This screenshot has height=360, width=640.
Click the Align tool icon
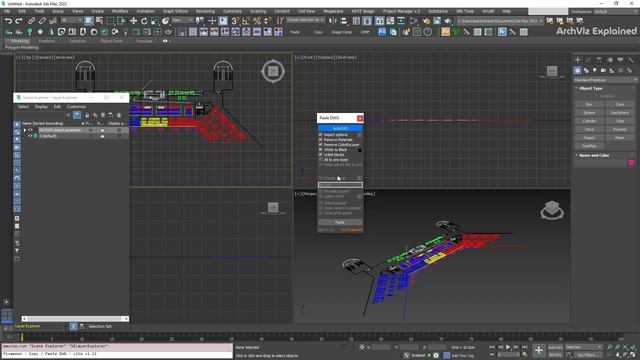pyautogui.click(x=344, y=21)
